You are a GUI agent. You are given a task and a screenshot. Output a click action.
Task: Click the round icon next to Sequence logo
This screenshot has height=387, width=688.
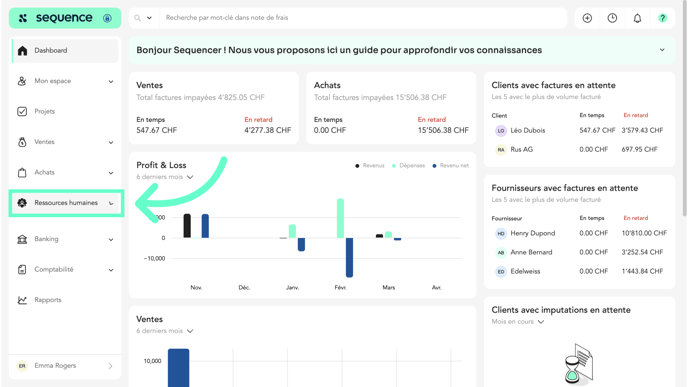coord(107,18)
